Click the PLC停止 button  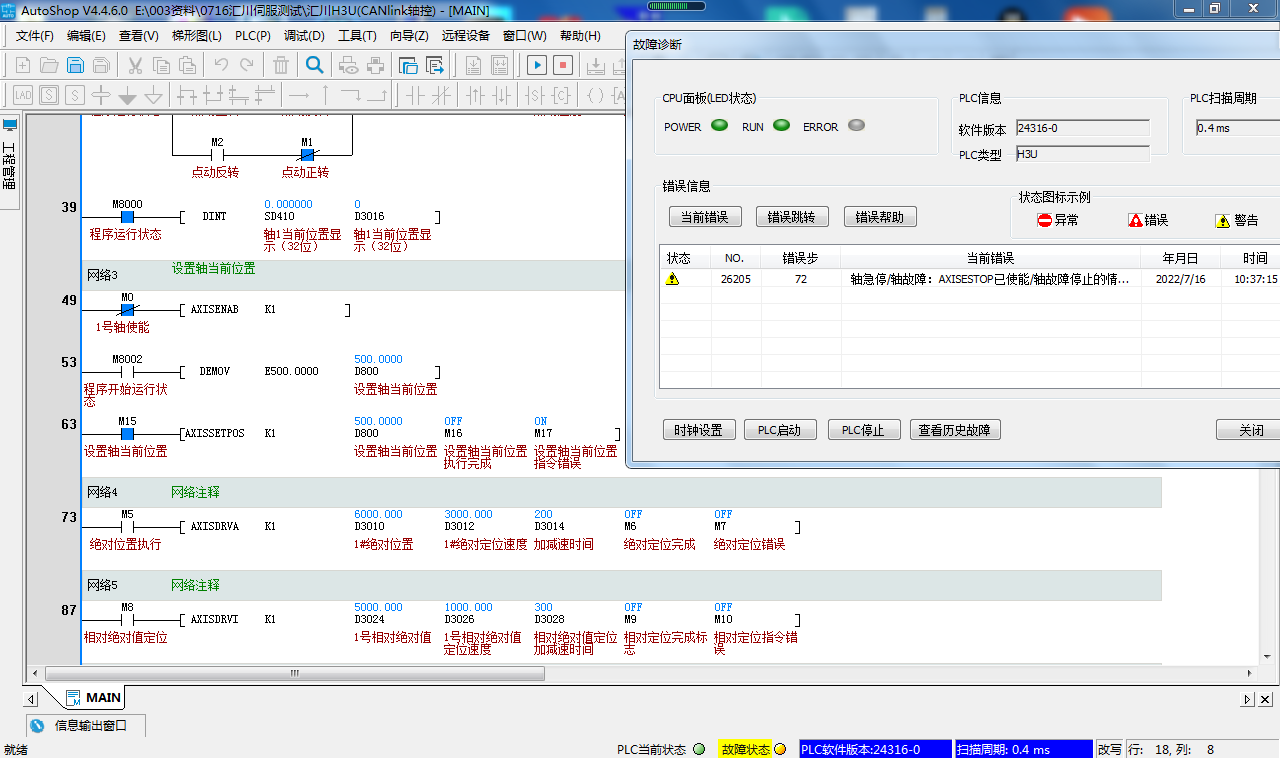(864, 430)
